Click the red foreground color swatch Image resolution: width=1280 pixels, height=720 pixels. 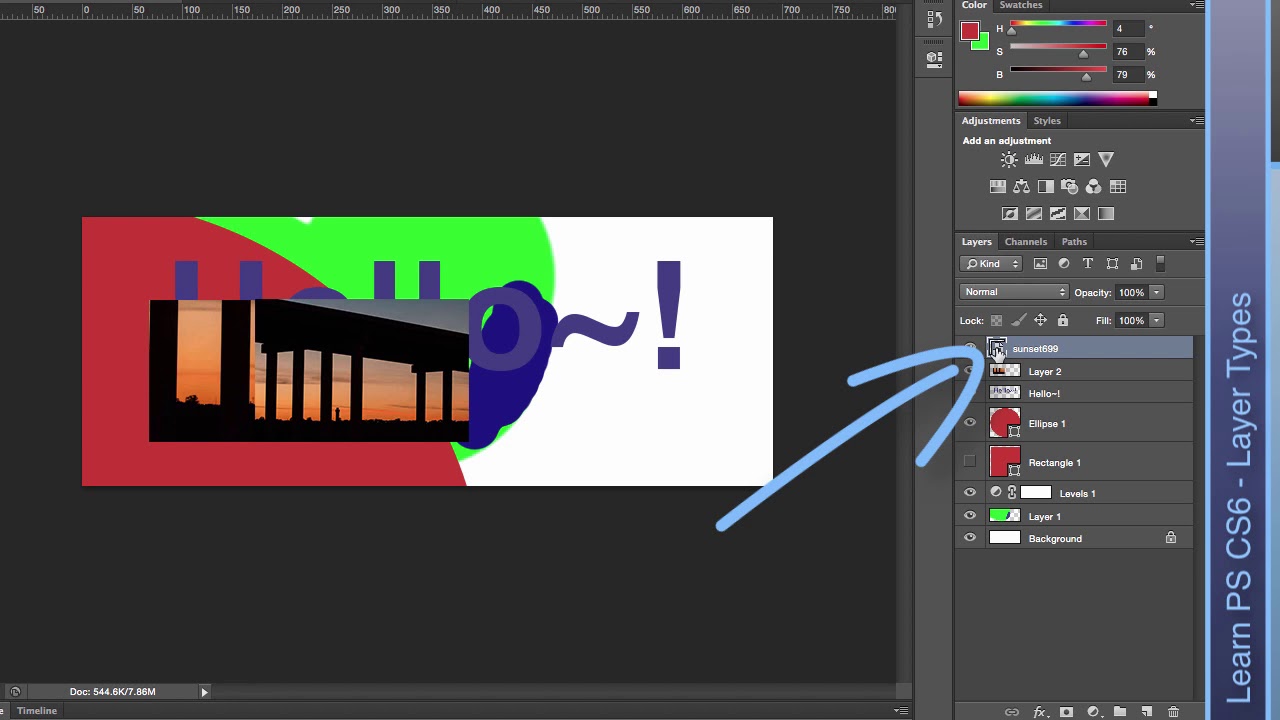tap(969, 31)
